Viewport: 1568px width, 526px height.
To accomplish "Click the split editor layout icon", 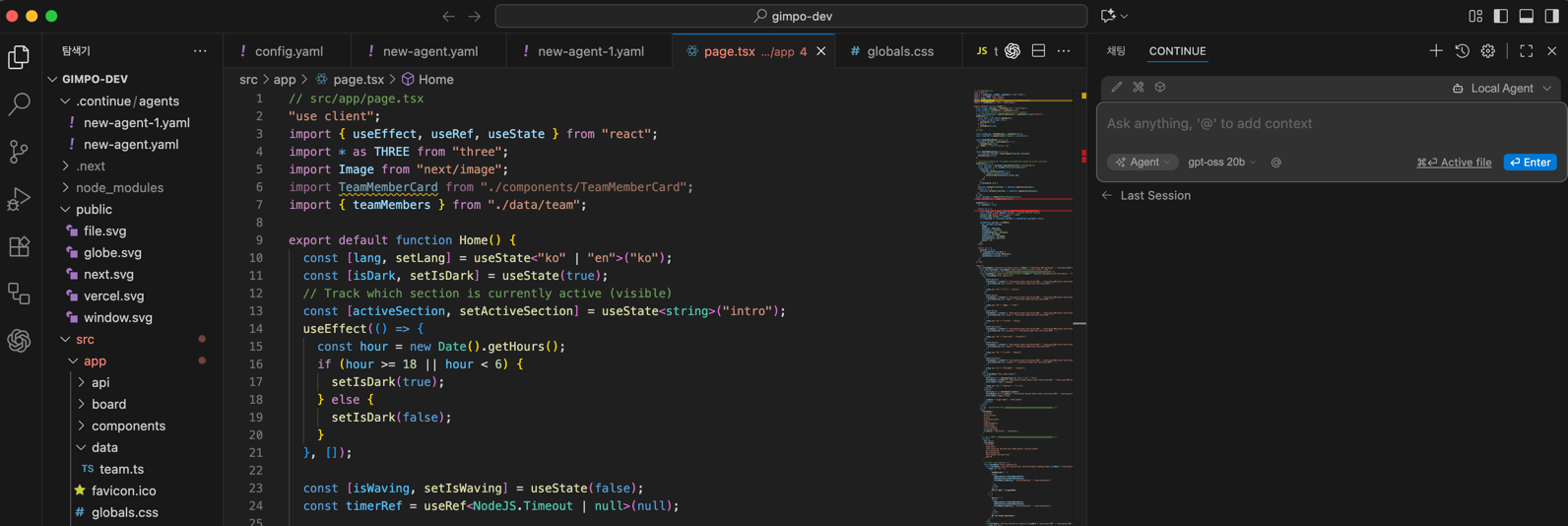I will 1038,51.
